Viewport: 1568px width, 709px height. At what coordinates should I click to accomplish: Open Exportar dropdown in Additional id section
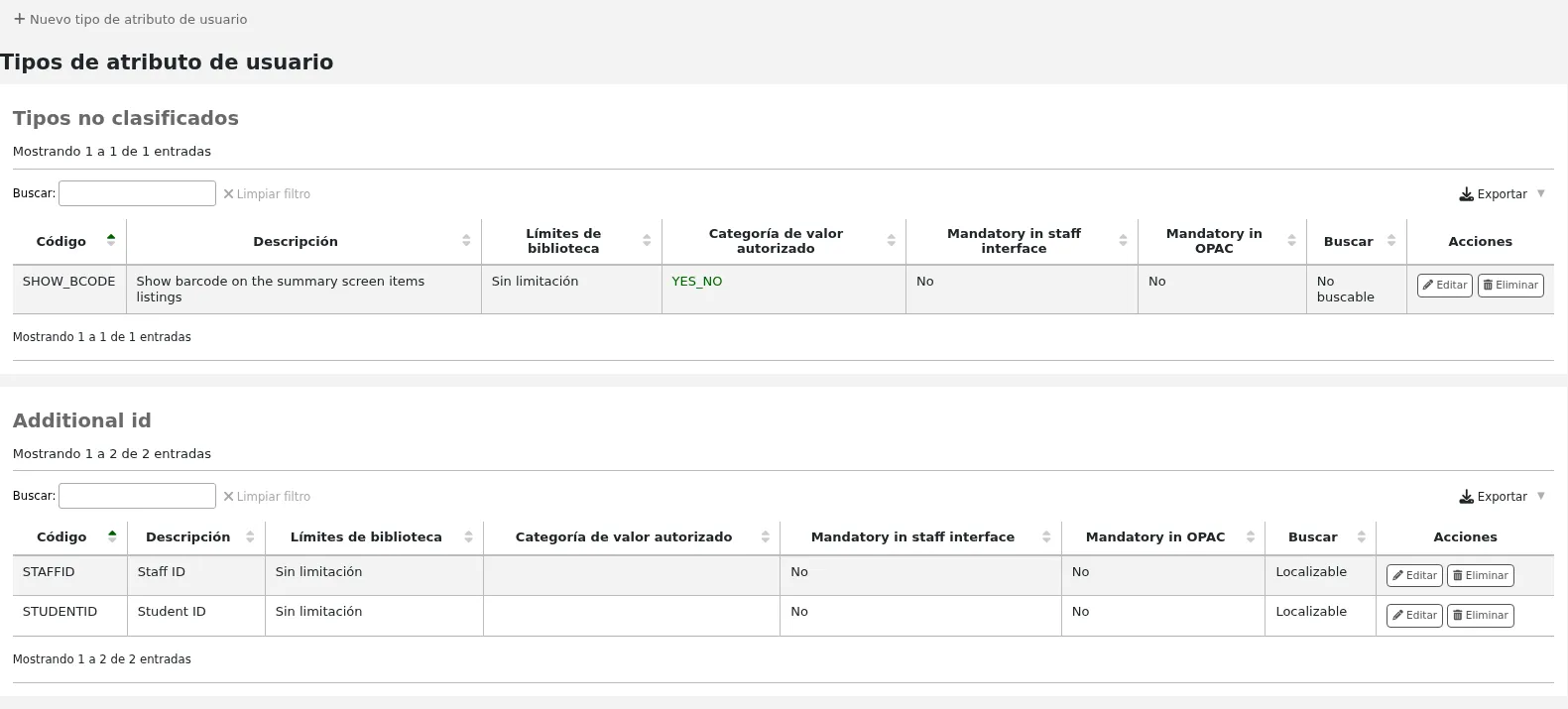1502,497
